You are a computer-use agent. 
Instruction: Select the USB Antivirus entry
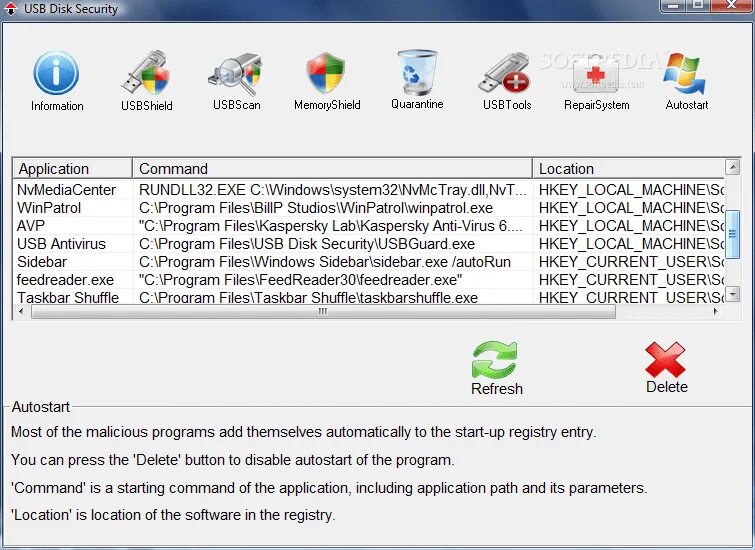(x=61, y=244)
